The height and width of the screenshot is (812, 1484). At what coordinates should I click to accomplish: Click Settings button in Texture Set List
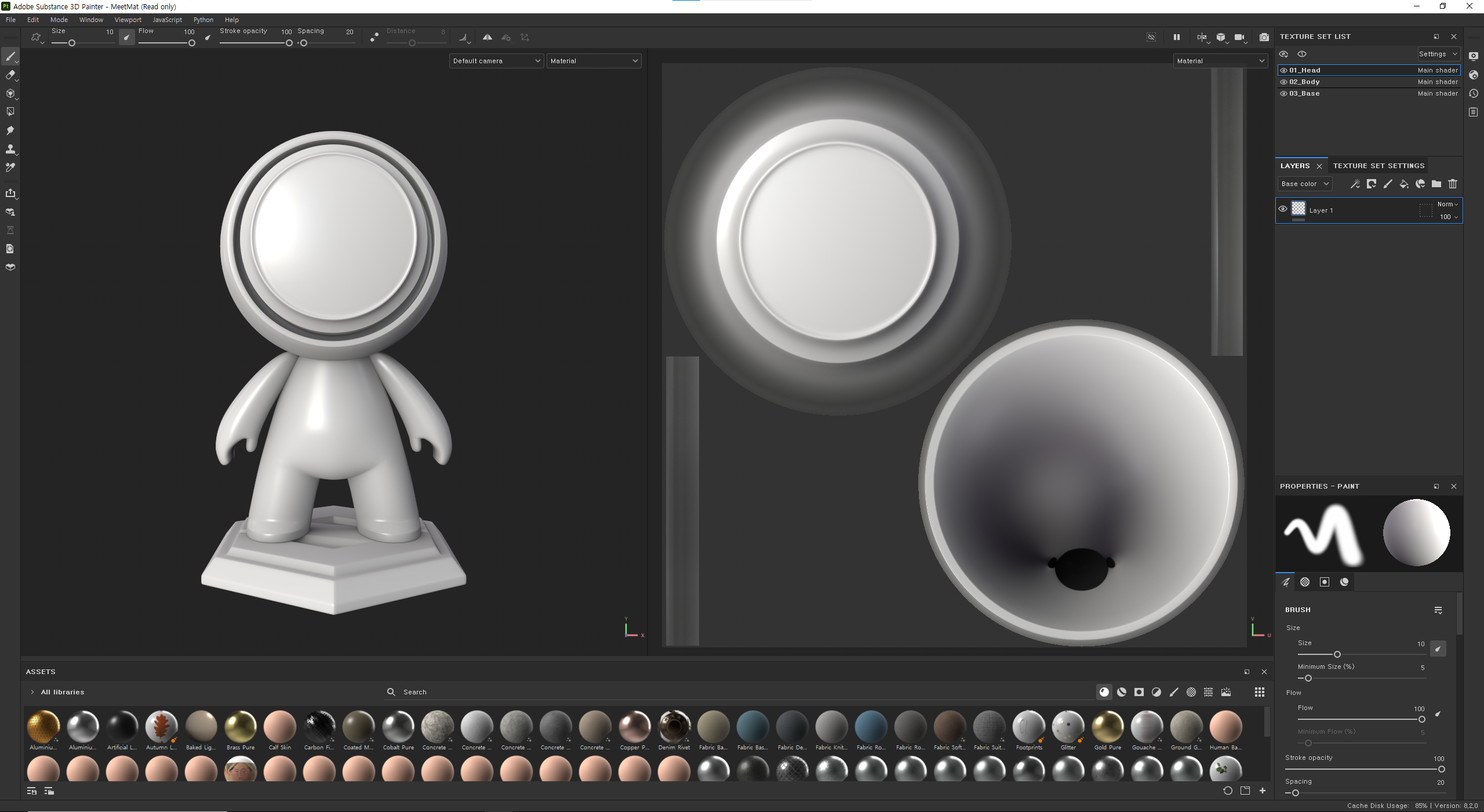pos(1438,54)
